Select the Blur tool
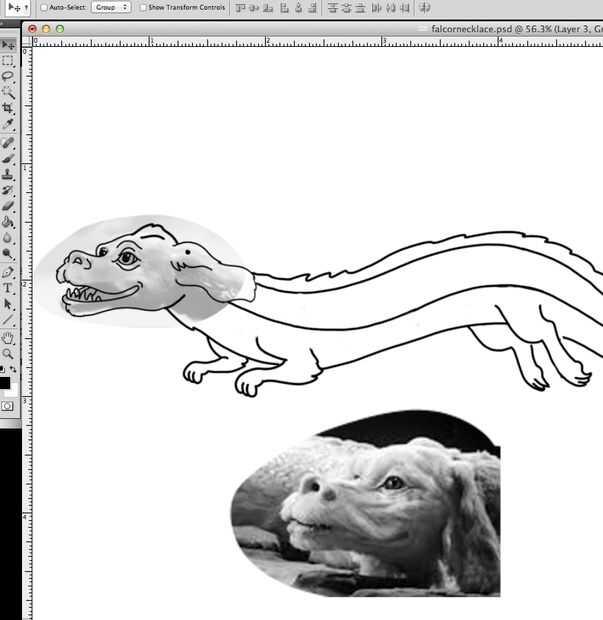Screen dimensions: 603x620 pos(8,238)
